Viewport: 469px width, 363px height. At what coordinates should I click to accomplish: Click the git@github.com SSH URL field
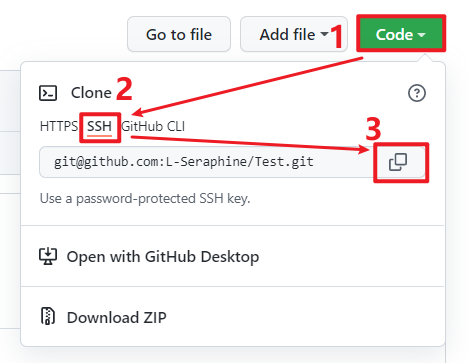(207, 162)
